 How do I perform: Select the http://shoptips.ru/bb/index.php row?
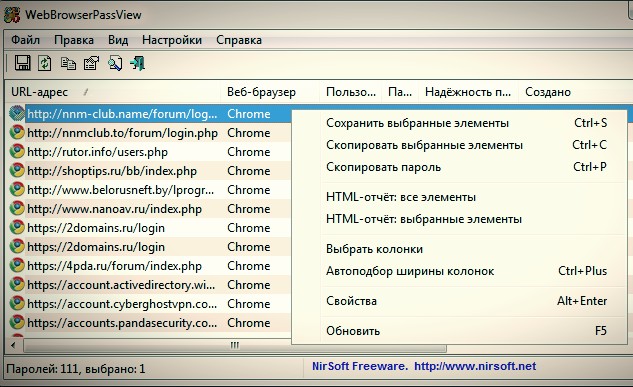(112, 171)
